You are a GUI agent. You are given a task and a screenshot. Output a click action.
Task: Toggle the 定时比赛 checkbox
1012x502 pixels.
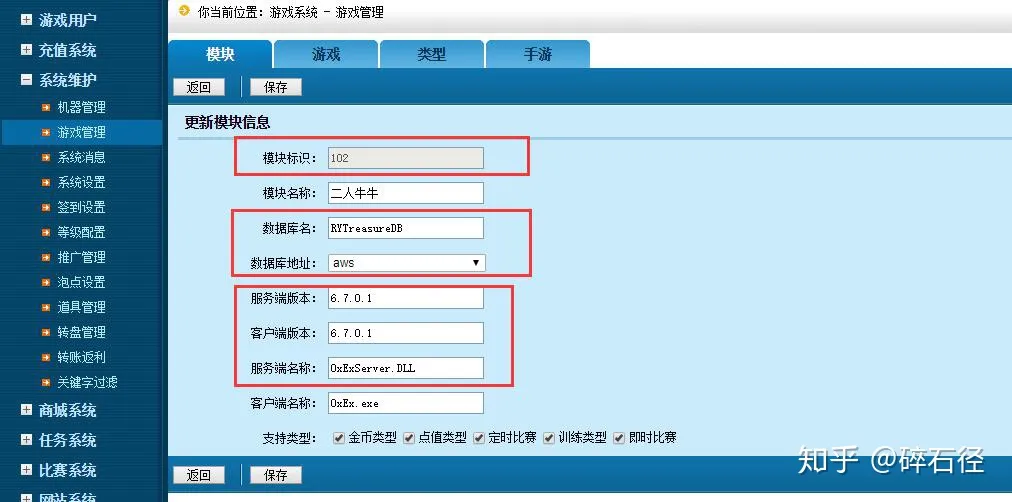point(479,438)
